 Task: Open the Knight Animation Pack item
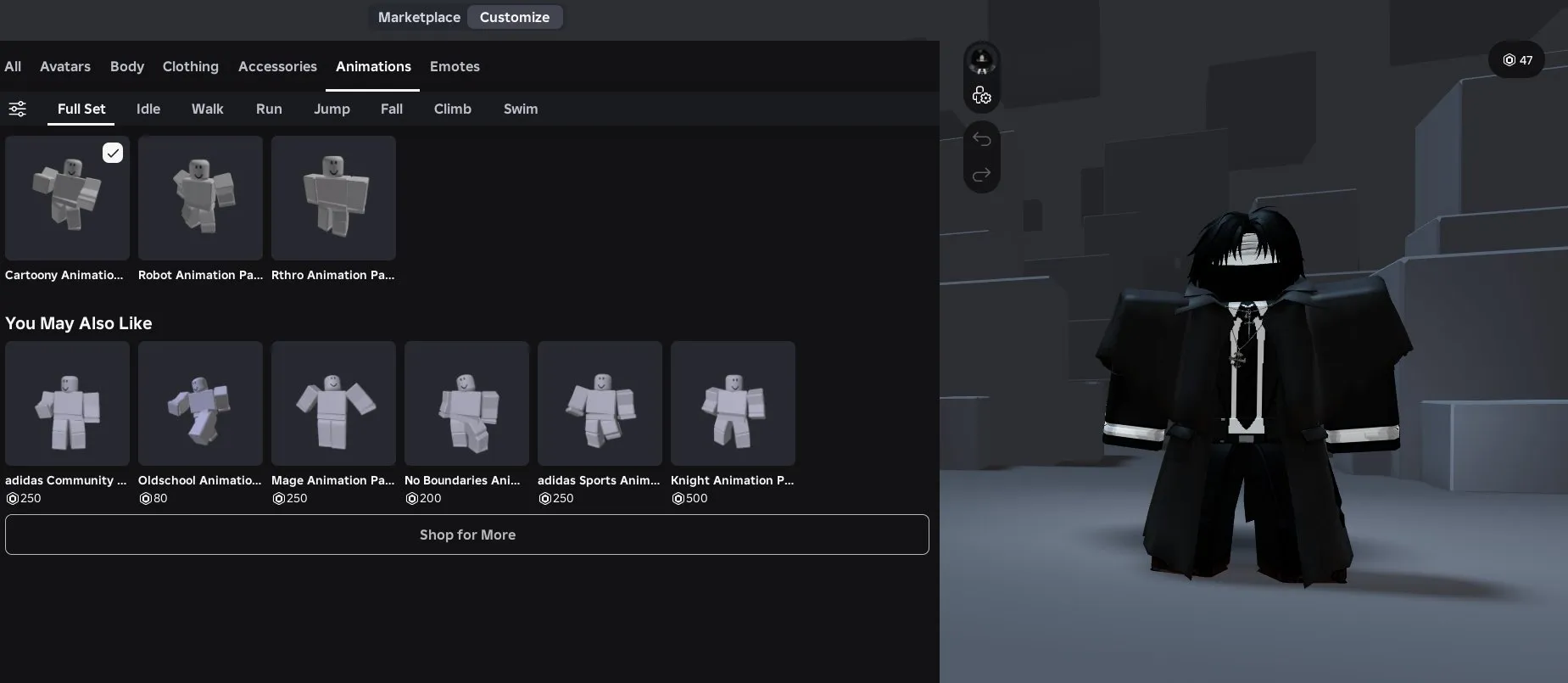733,404
